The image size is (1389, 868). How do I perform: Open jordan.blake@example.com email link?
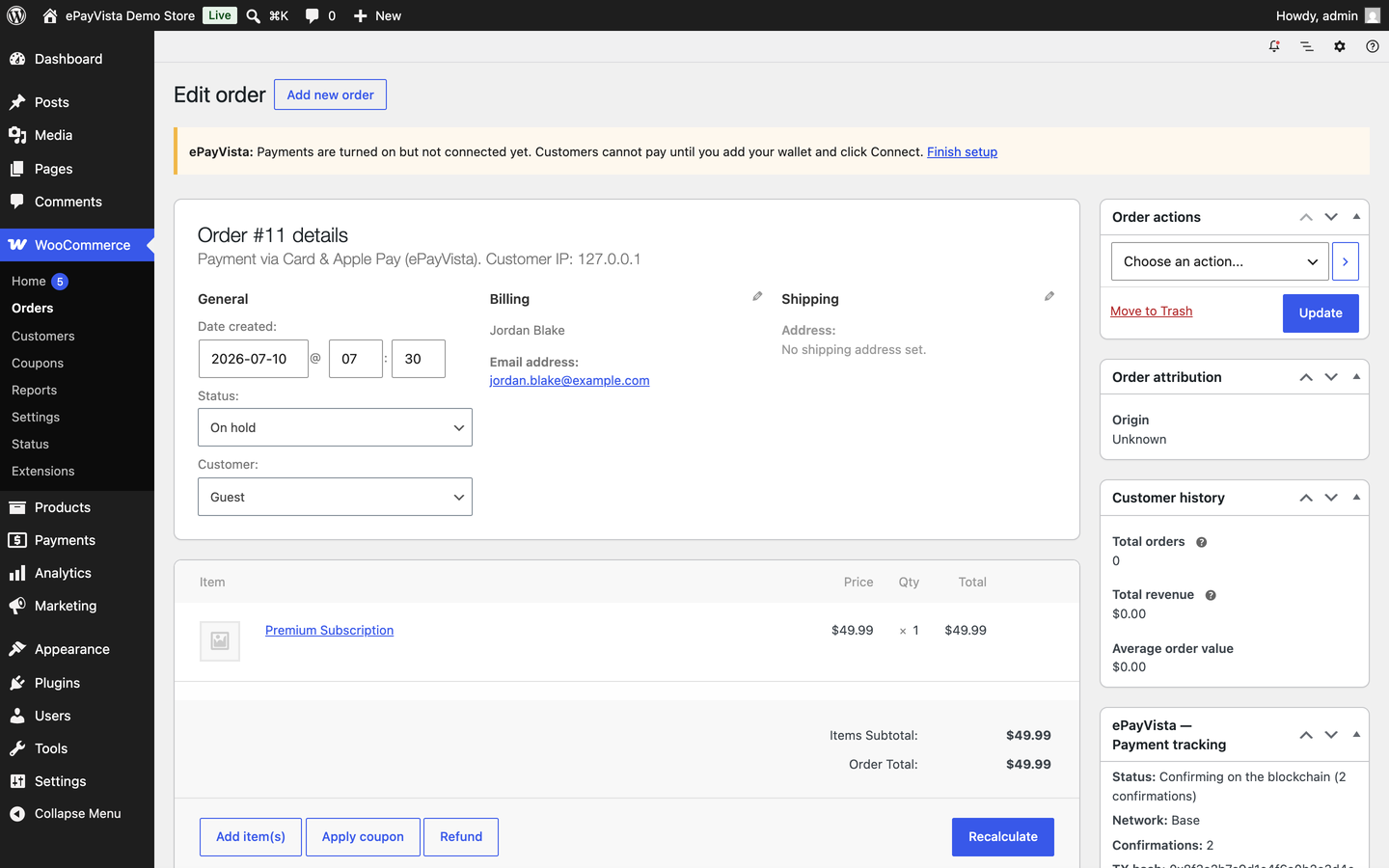(x=569, y=380)
